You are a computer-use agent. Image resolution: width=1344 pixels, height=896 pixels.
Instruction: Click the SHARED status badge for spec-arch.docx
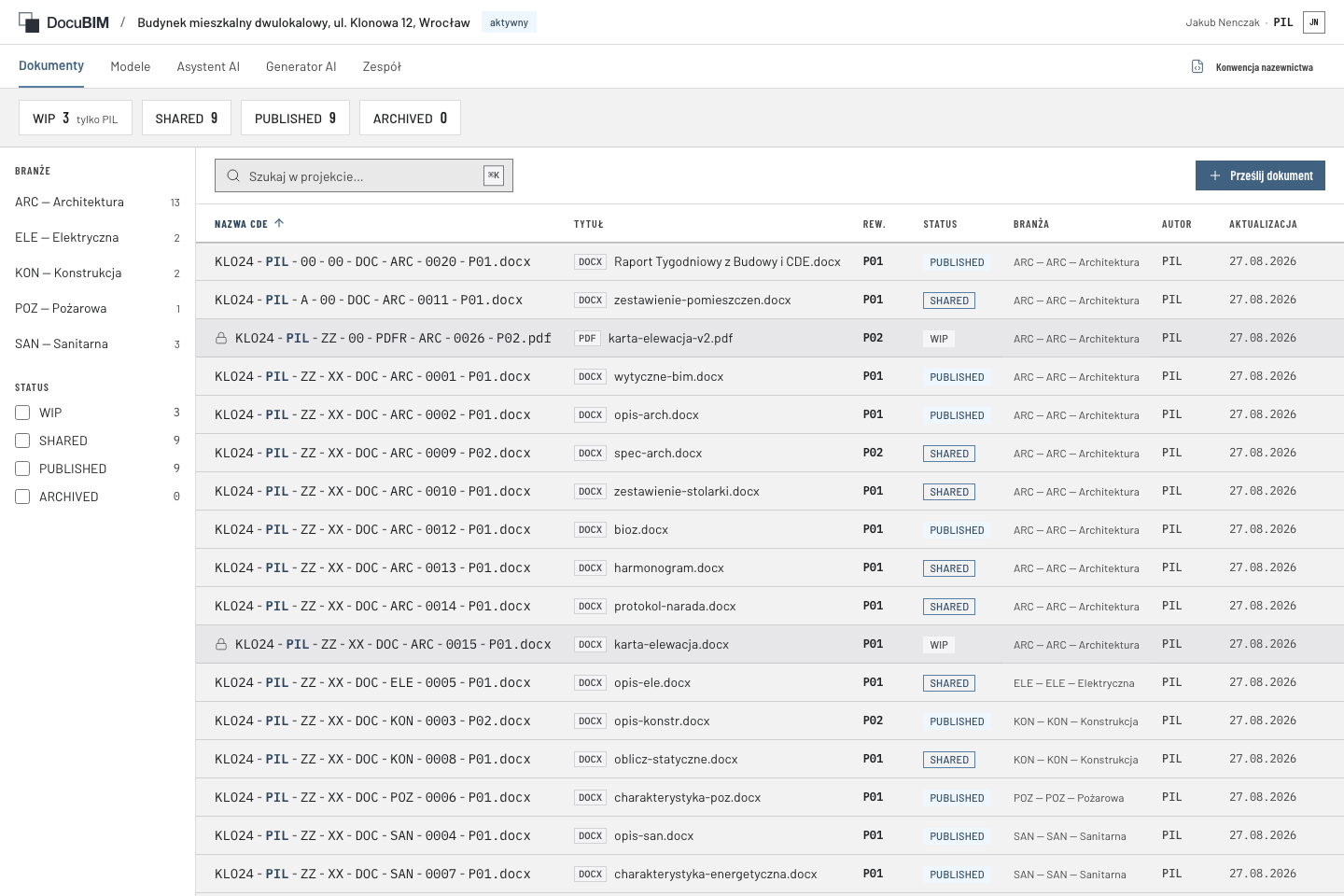[x=949, y=453]
